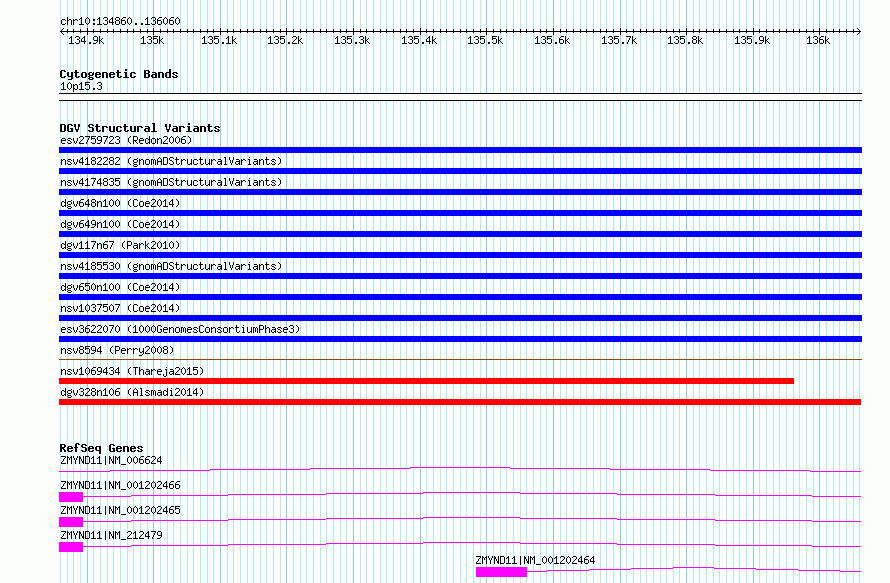890x583 pixels.
Task: Open nsv4185530 (gnomADStructuralVariants) variant
Action: coord(171,266)
